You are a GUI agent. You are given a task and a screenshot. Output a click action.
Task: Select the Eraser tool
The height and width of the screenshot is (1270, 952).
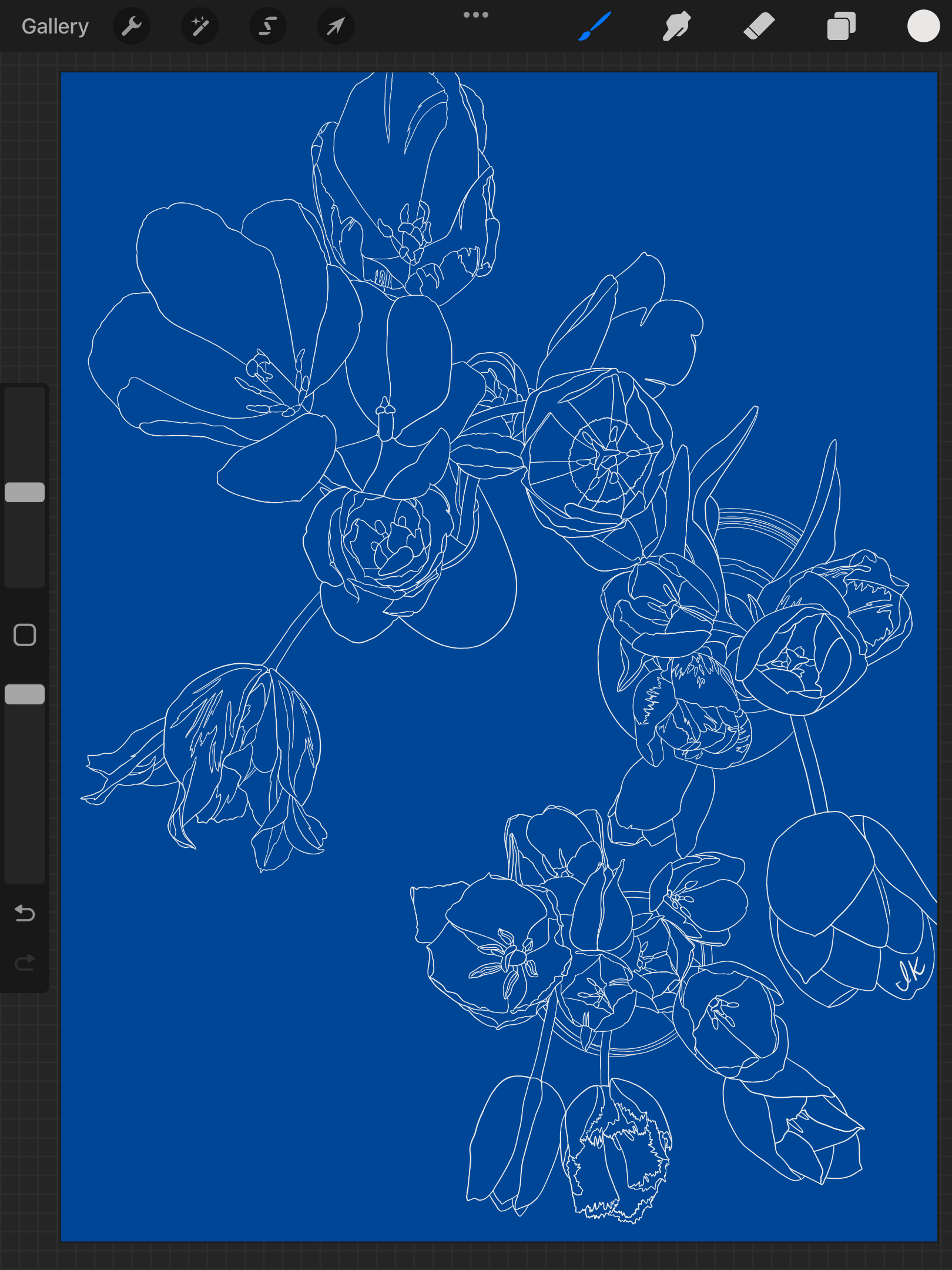[x=759, y=26]
